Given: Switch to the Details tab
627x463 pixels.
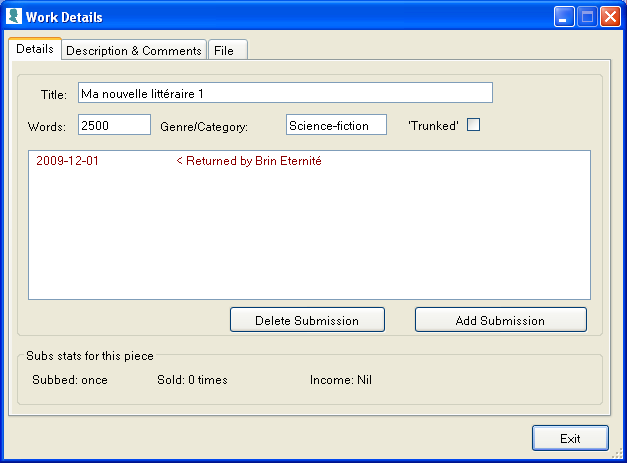Looking at the screenshot, I should tap(35, 49).
